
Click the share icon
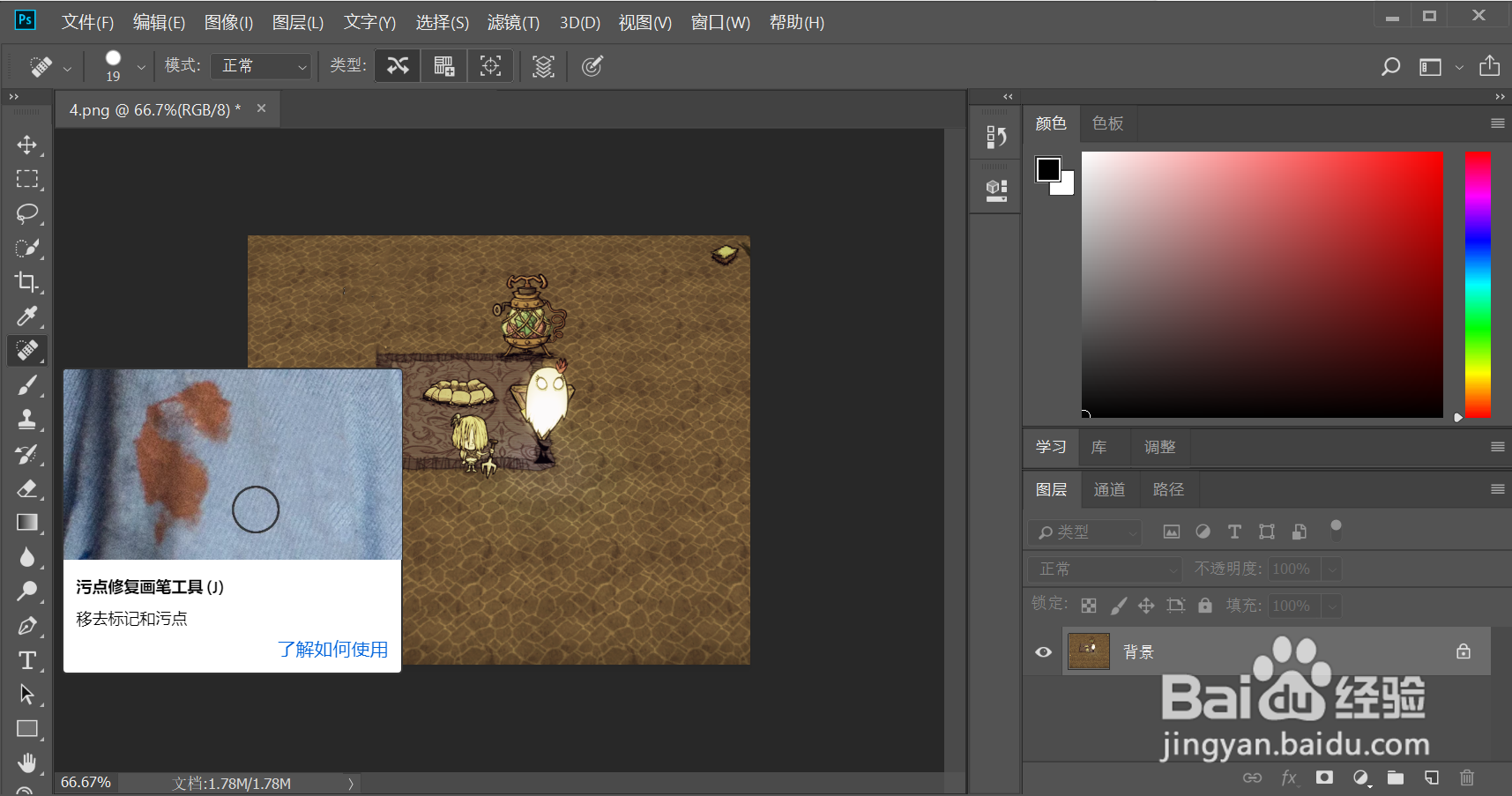point(1489,66)
